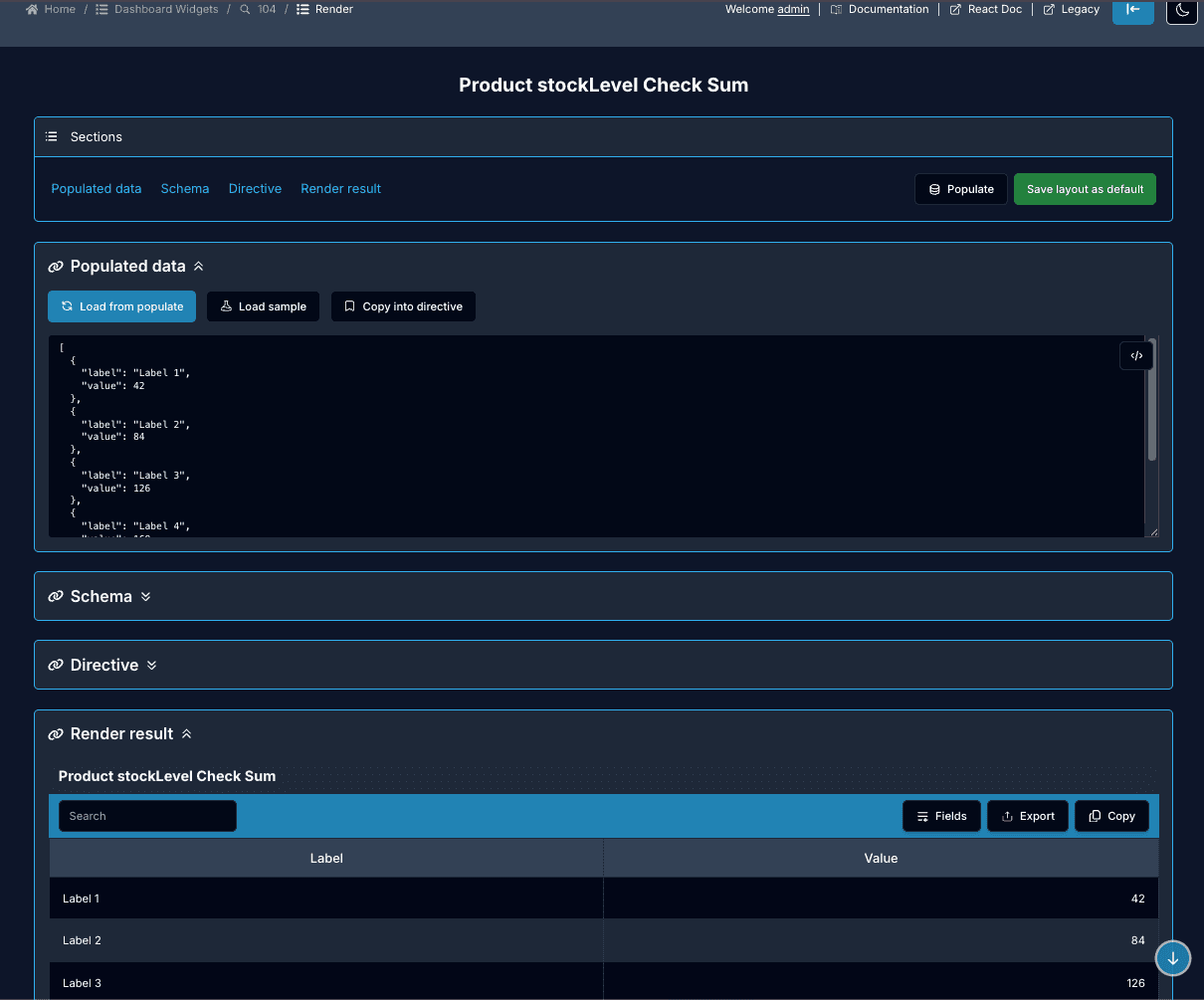
Task: Click the book icon next to Documentation
Action: pos(836,9)
